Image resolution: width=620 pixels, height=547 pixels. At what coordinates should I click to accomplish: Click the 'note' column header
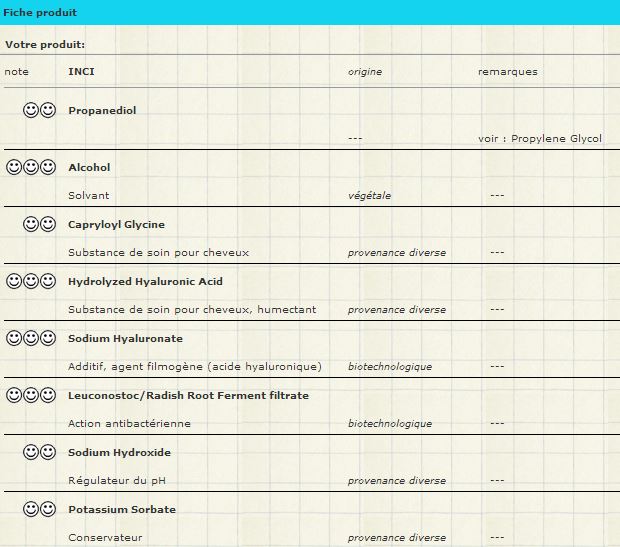[17, 72]
